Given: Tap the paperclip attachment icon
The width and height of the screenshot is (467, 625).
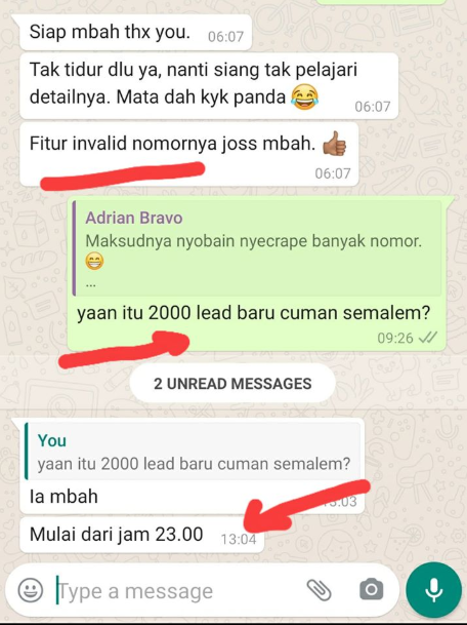Looking at the screenshot, I should (x=319, y=590).
